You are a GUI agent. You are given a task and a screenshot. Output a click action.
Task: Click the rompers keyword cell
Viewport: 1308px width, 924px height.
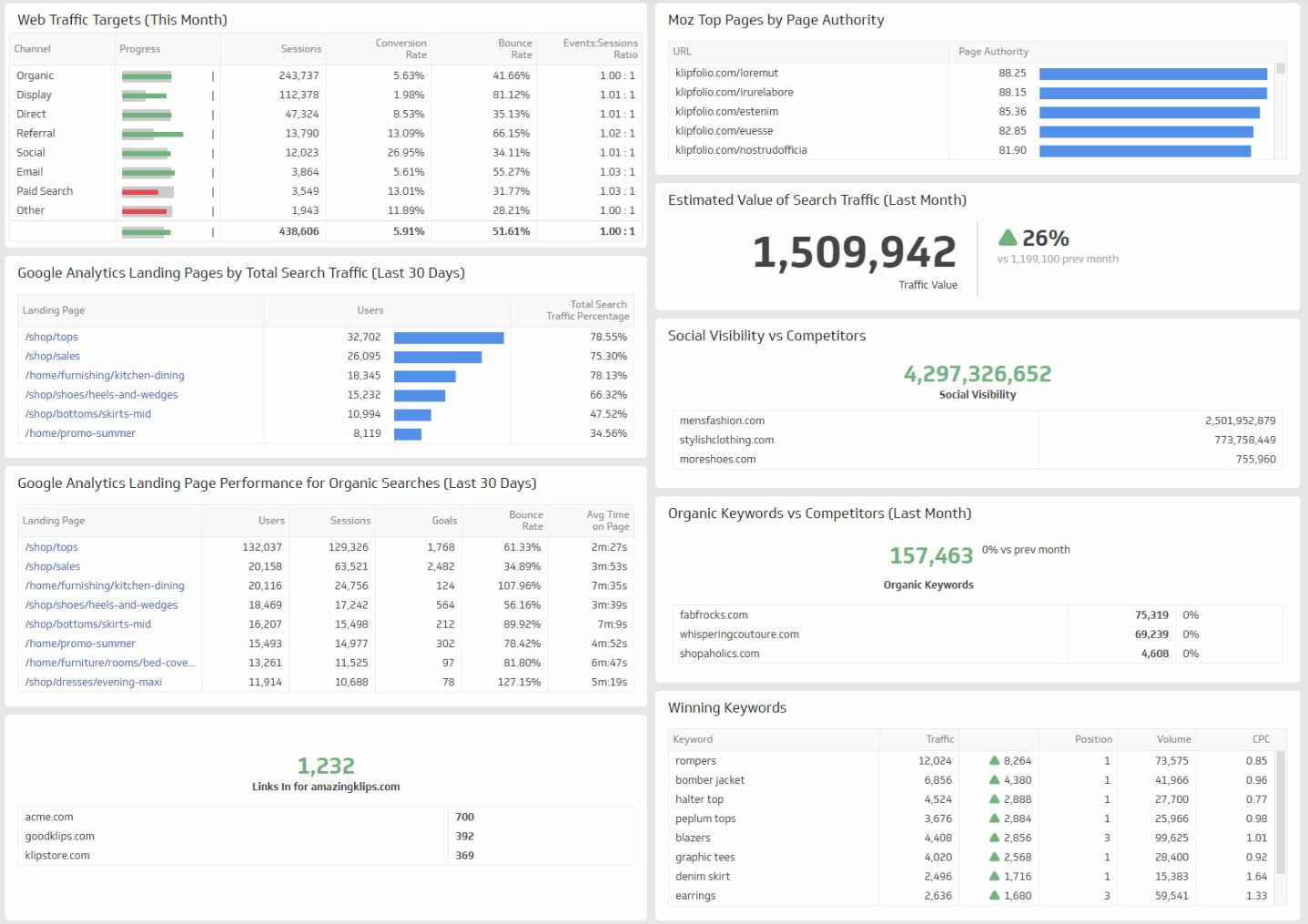pyautogui.click(x=695, y=760)
